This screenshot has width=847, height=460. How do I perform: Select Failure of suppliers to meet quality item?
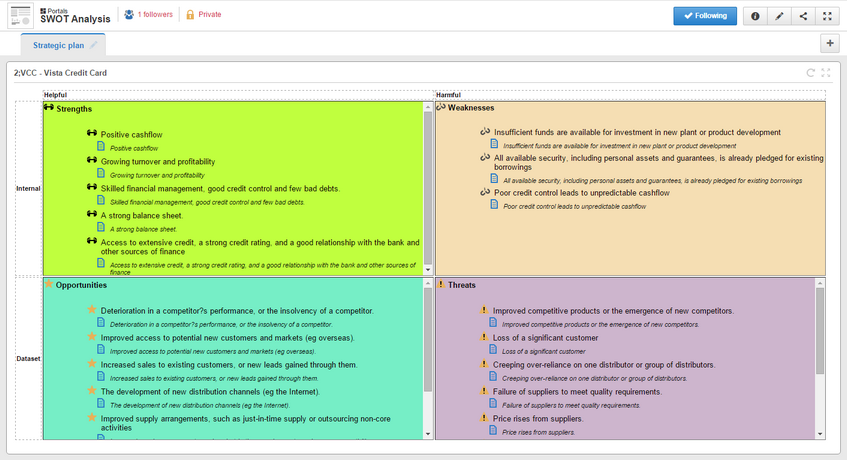577,392
